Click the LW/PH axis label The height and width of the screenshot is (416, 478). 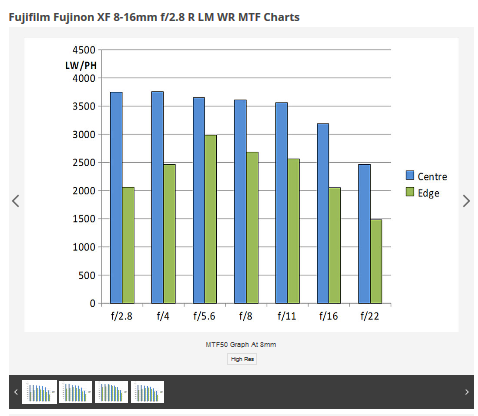[81, 65]
